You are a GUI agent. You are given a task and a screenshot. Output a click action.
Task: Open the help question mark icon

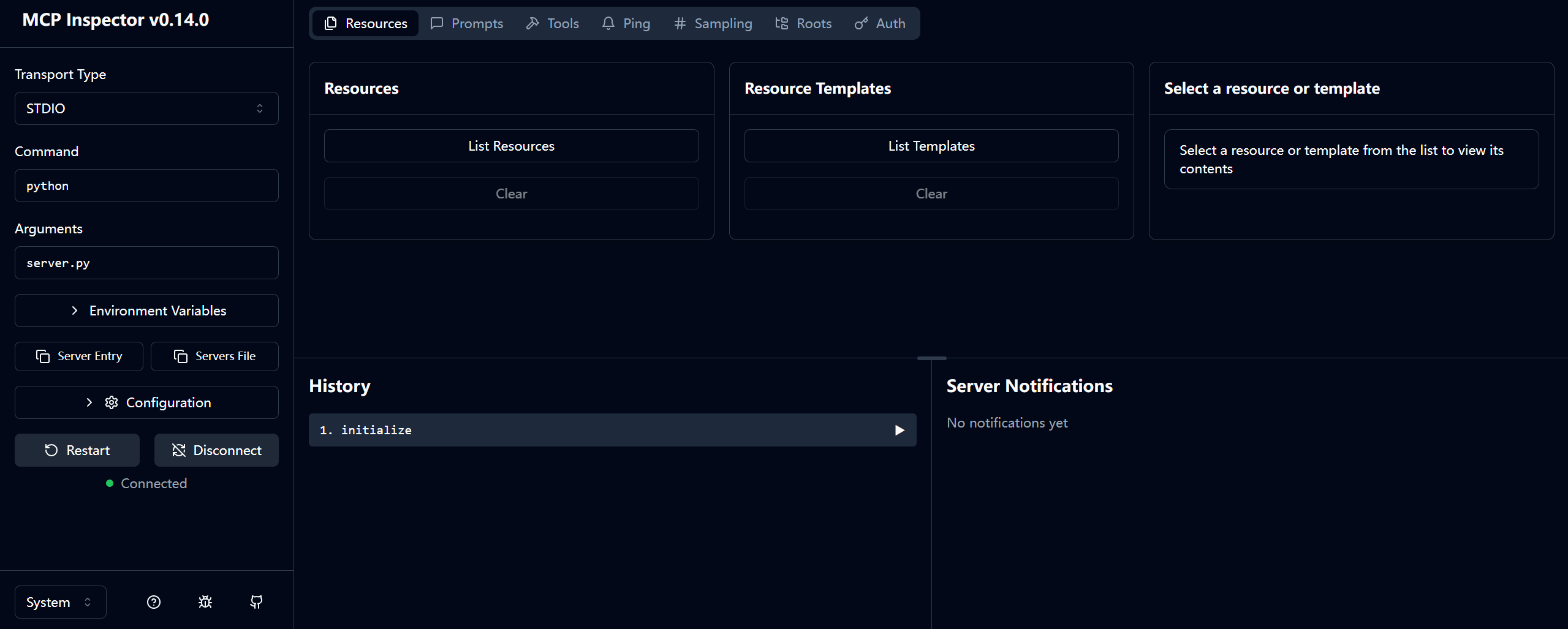(154, 602)
